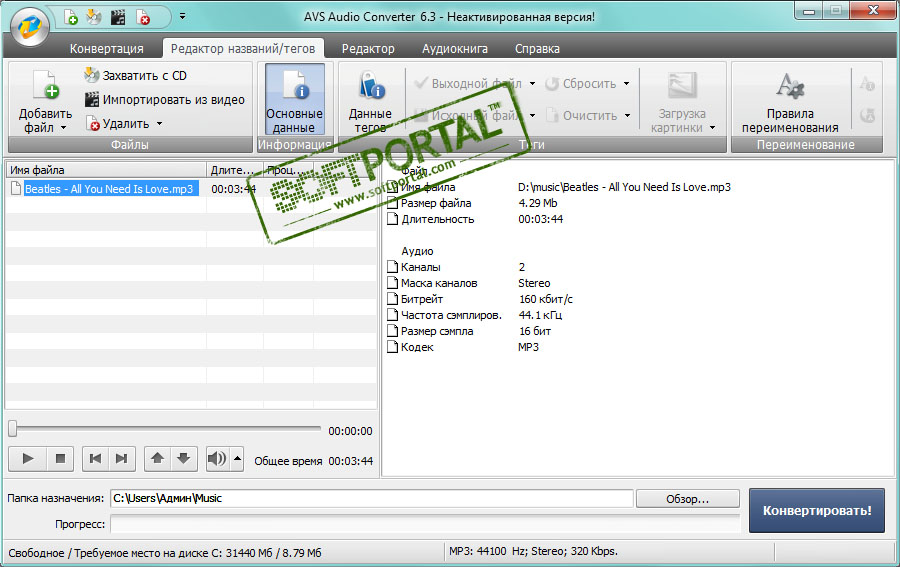Expand the Удалить dropdown arrow
900x567 pixels.
point(160,123)
